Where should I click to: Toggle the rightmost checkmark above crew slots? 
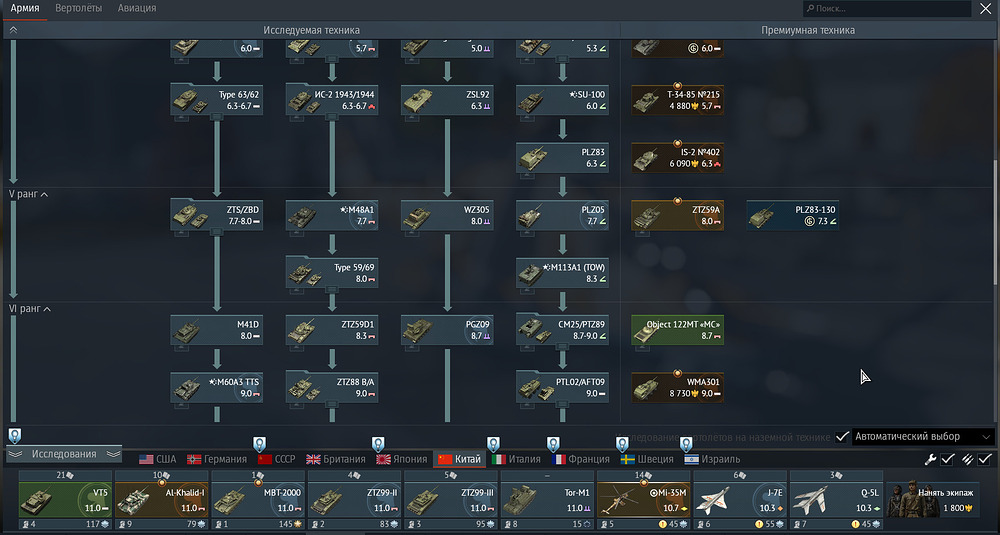(x=985, y=459)
